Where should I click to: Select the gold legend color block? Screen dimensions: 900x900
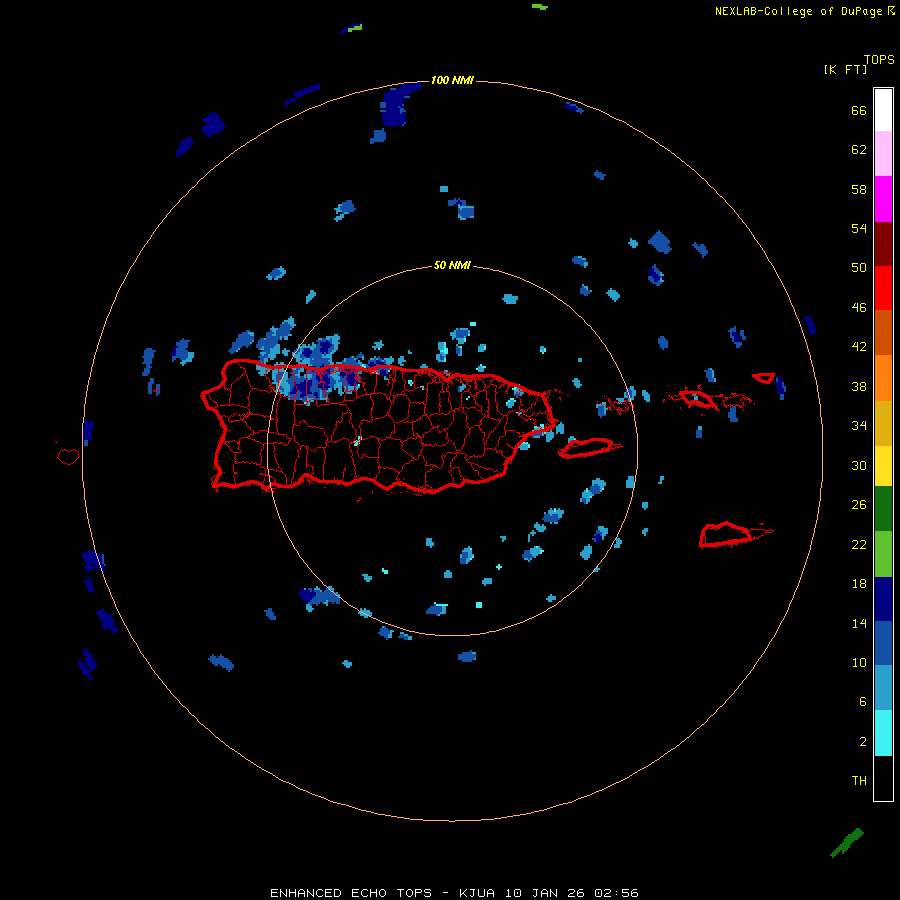(883, 423)
